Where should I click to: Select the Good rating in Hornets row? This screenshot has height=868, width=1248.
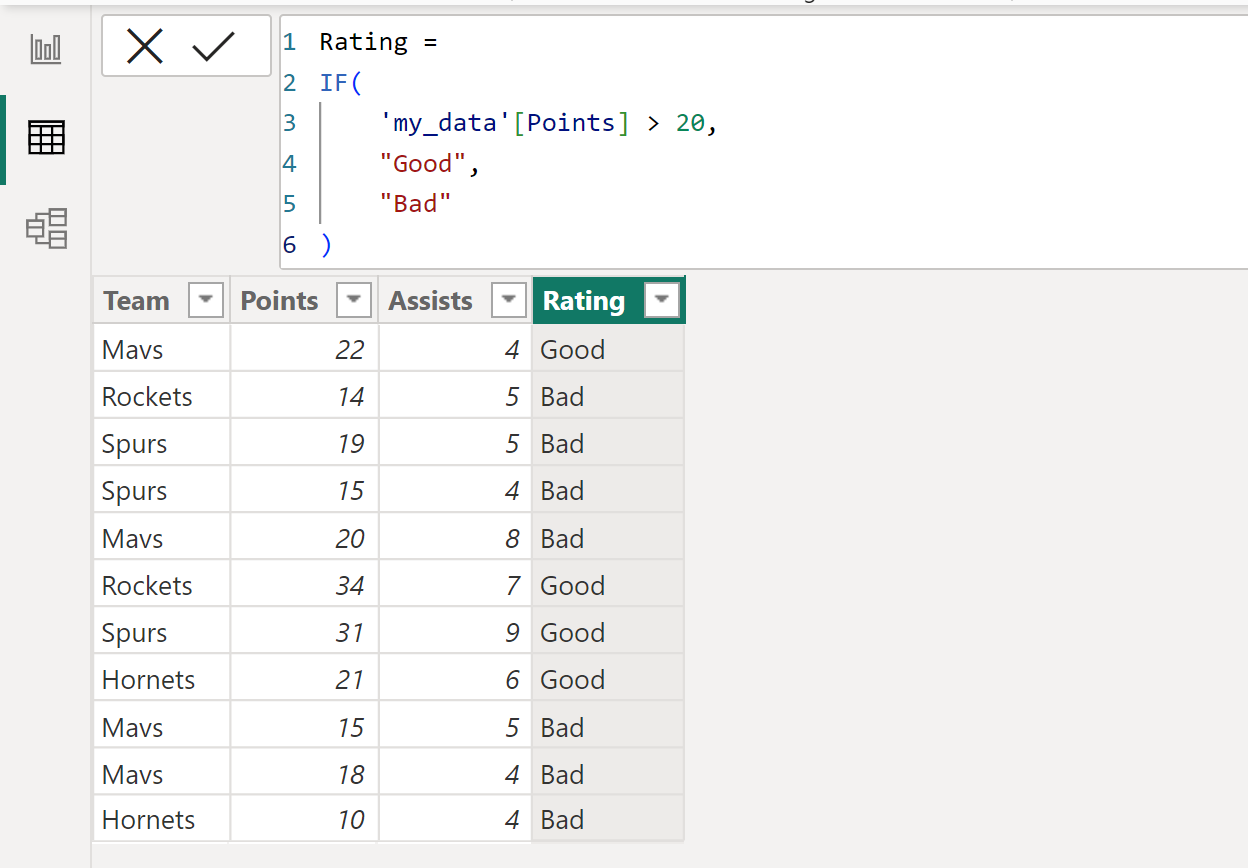coord(609,679)
